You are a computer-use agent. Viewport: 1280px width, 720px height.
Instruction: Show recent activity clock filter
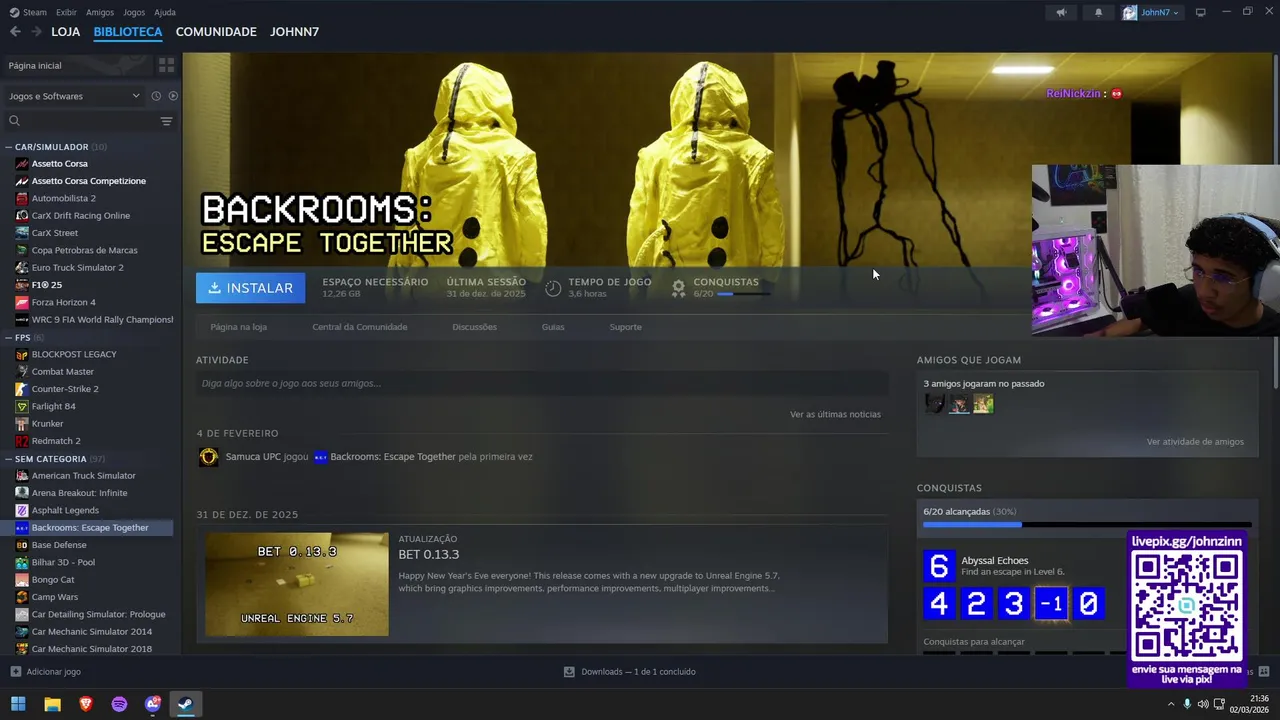(156, 96)
